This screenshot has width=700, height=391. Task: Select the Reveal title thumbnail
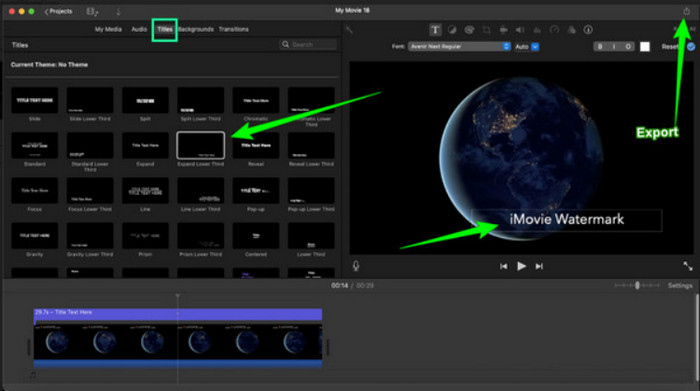tap(256, 146)
